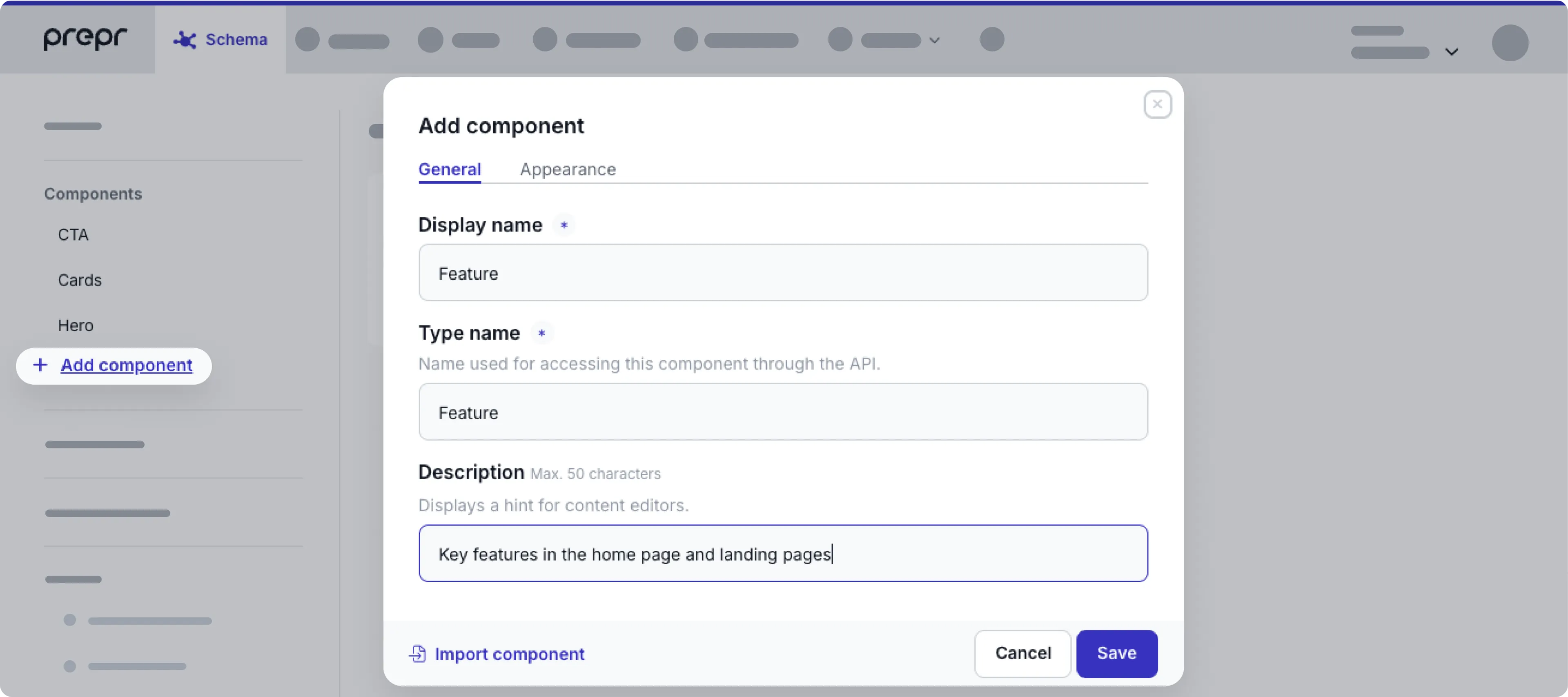This screenshot has width=1568, height=697.
Task: Select the Hero component
Action: coord(76,325)
